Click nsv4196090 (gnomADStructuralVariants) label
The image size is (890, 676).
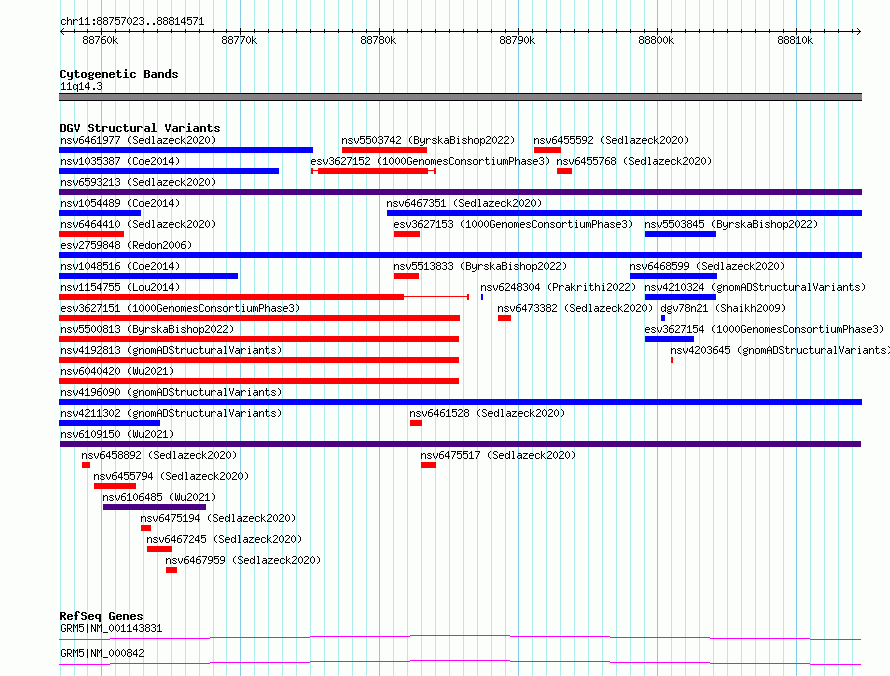pyautogui.click(x=171, y=392)
